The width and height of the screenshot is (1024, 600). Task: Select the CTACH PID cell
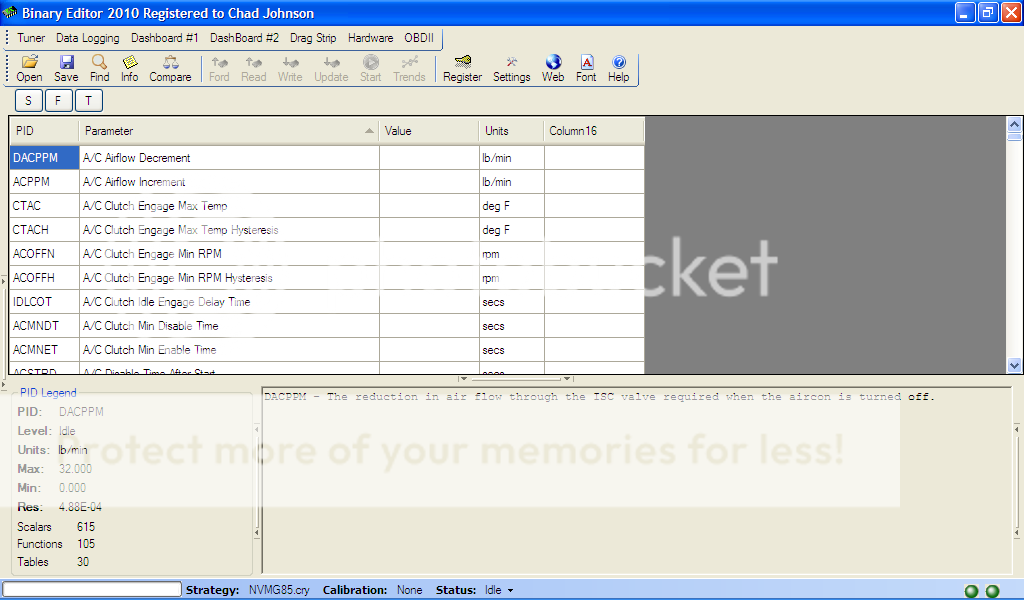(44, 230)
